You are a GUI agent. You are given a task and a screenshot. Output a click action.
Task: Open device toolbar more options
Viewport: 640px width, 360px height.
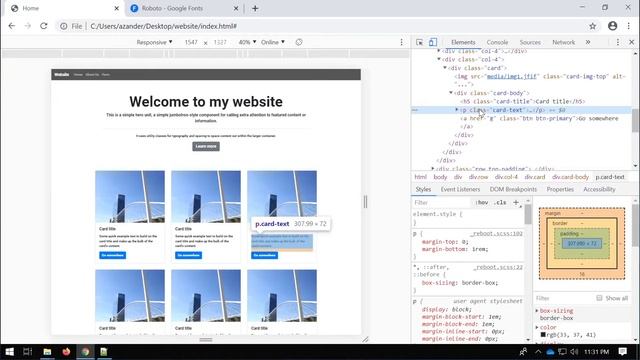click(x=401, y=42)
